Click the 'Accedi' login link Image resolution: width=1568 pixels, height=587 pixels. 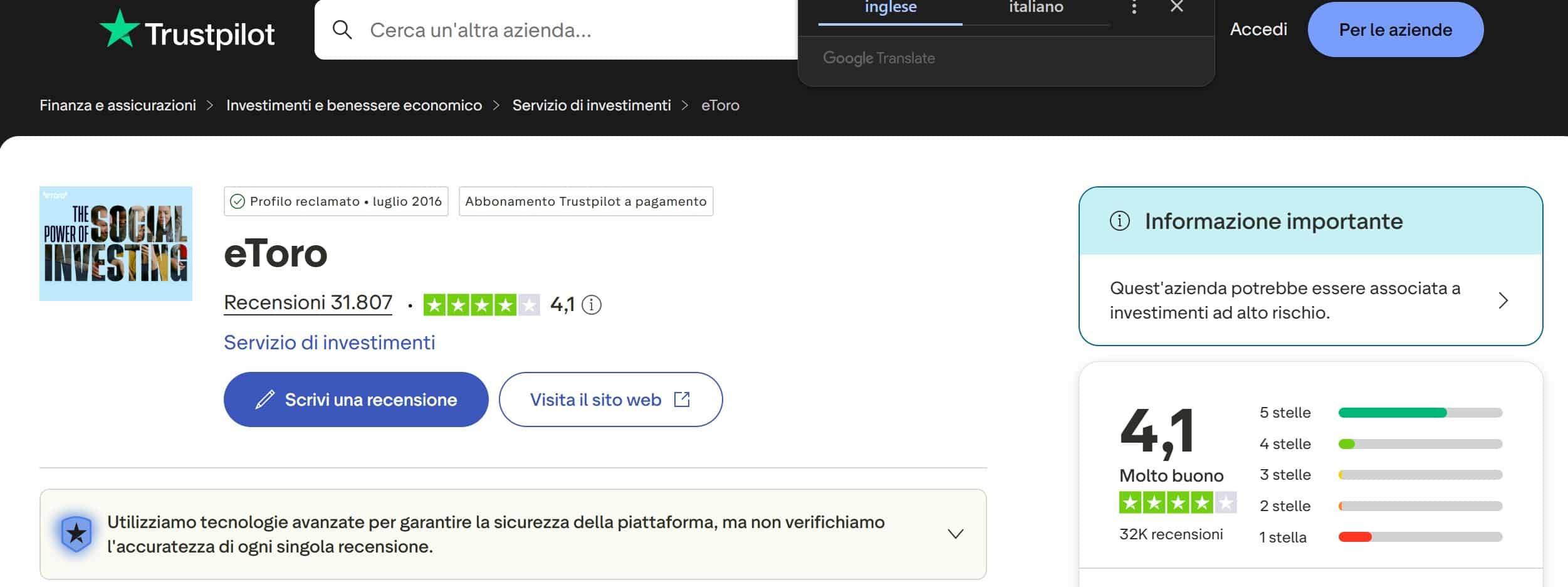(1258, 29)
